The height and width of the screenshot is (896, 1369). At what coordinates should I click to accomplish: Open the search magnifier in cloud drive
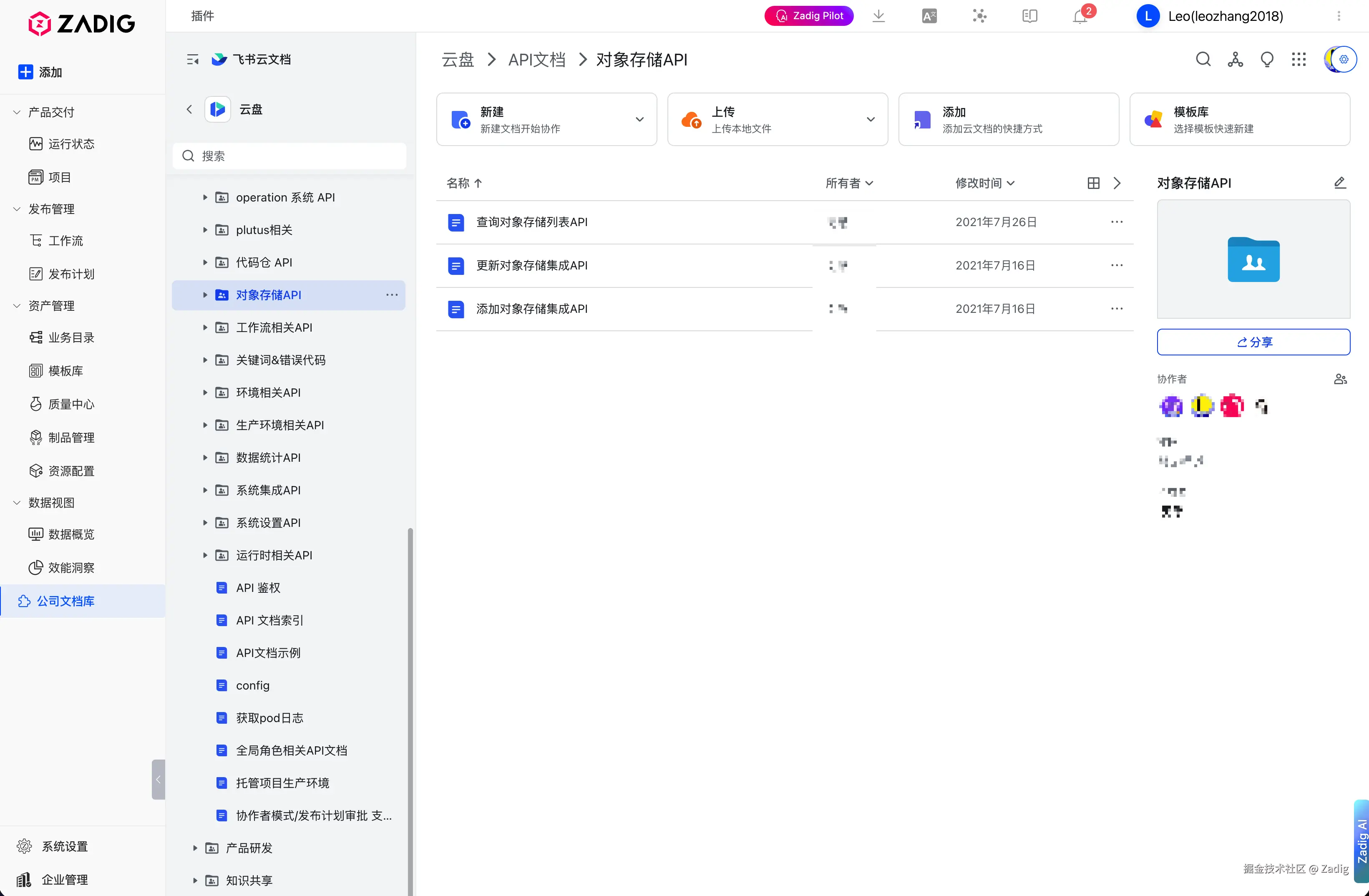point(1203,59)
